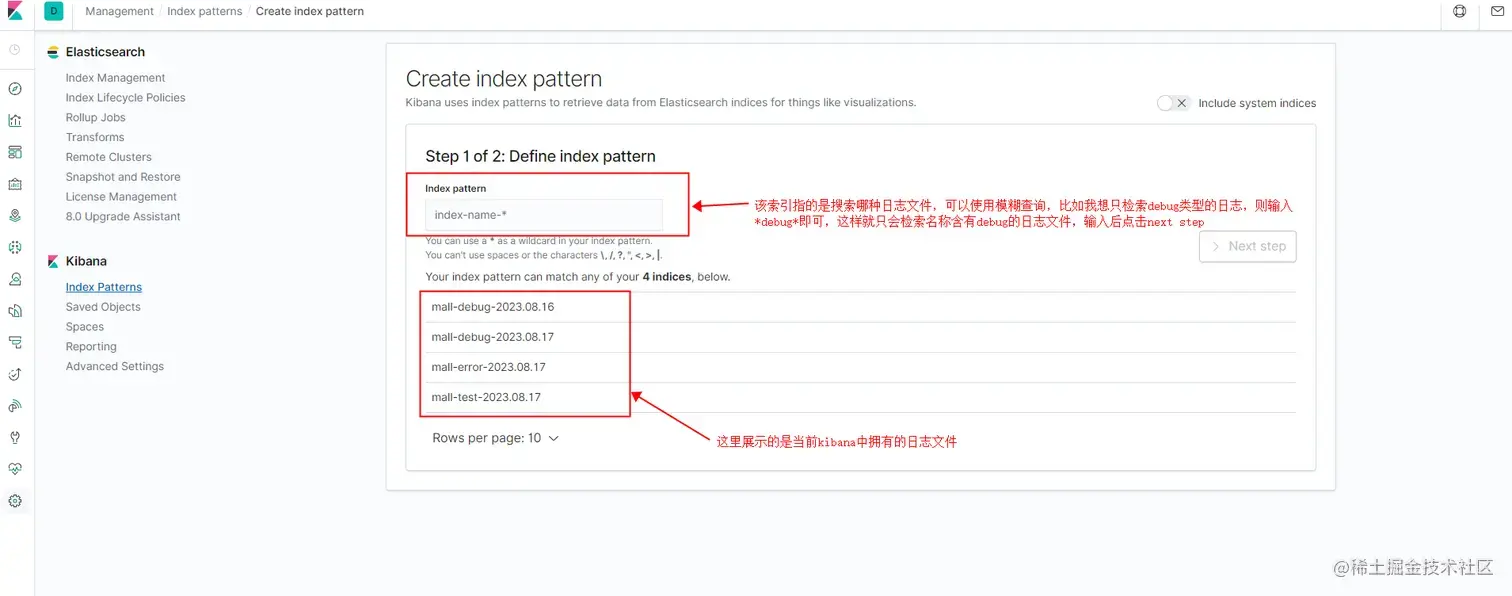The height and width of the screenshot is (596, 1512).
Task: Open Metrics icon in sidebar
Action: [x=15, y=279]
